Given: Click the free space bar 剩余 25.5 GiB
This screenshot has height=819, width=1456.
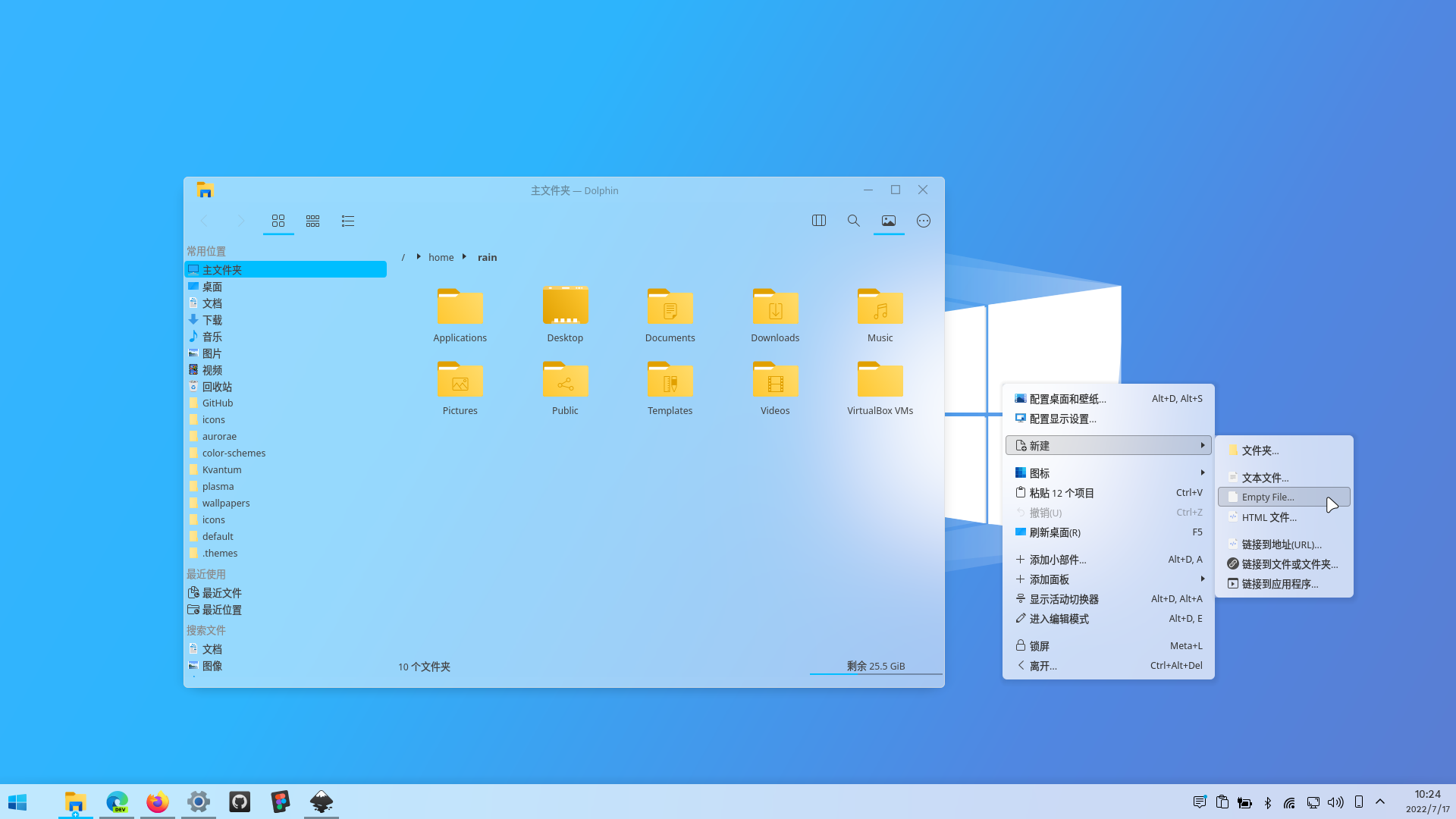Looking at the screenshot, I should tap(876, 667).
